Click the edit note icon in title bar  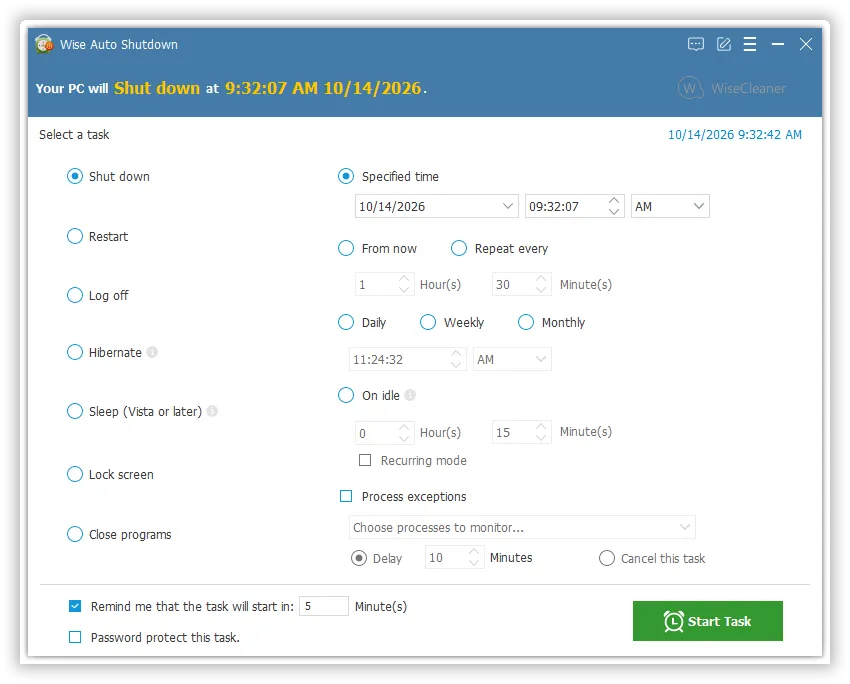724,44
